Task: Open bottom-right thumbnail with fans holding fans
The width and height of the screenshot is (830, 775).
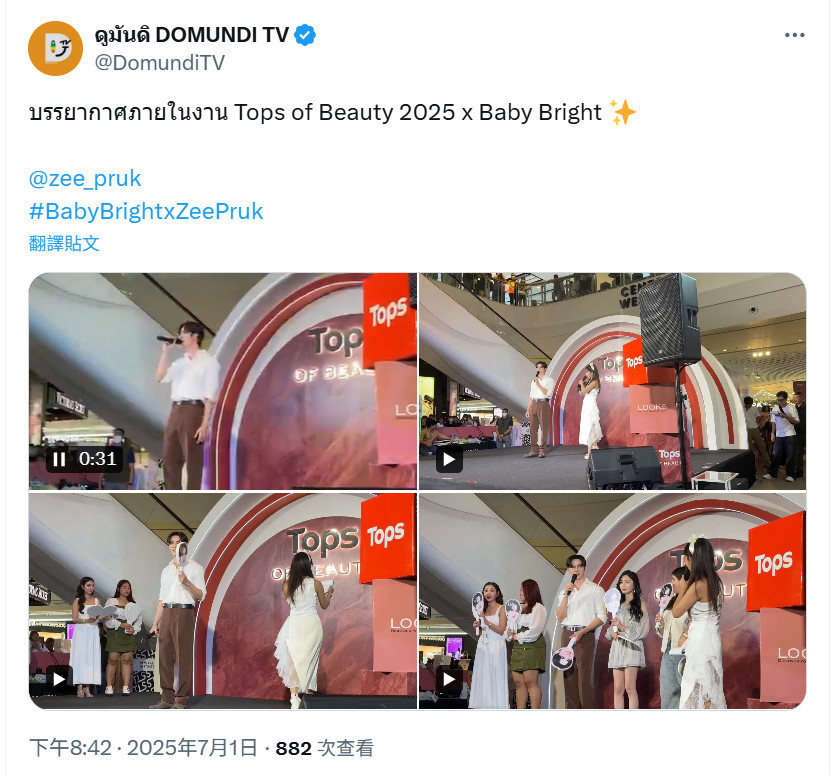Action: (612, 601)
